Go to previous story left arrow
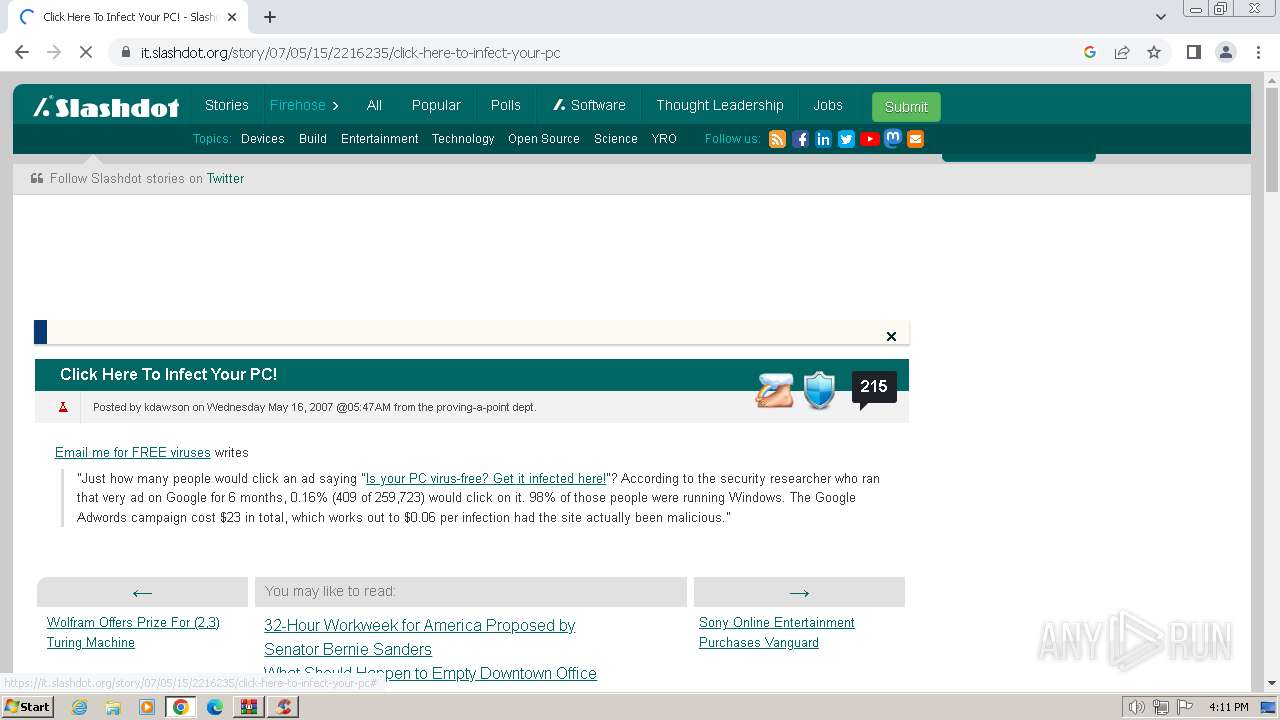Image resolution: width=1280 pixels, height=720 pixels. [142, 592]
